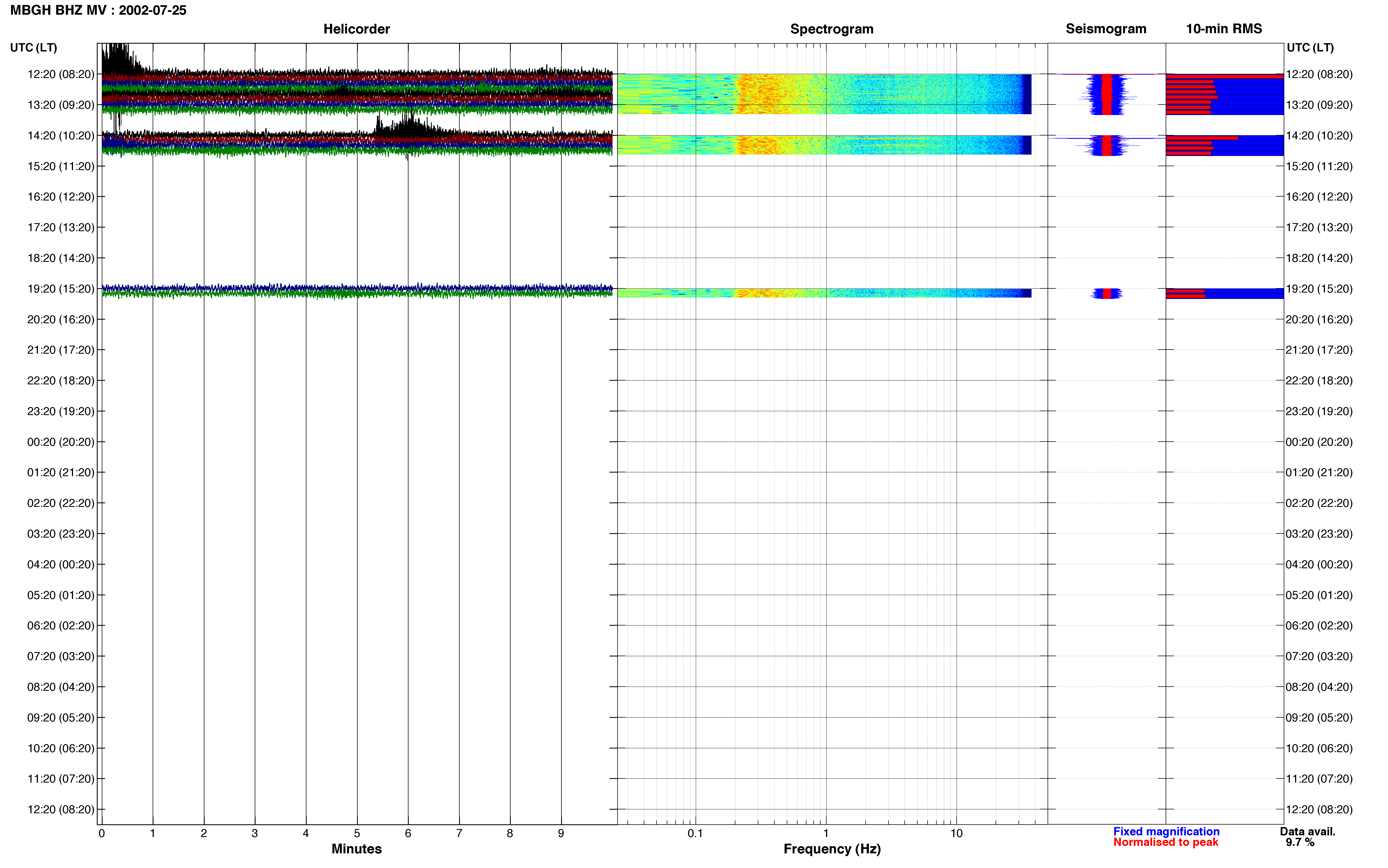Click the '0.1' frequency tick label
Screen dimensions: 1388x868
(x=695, y=833)
